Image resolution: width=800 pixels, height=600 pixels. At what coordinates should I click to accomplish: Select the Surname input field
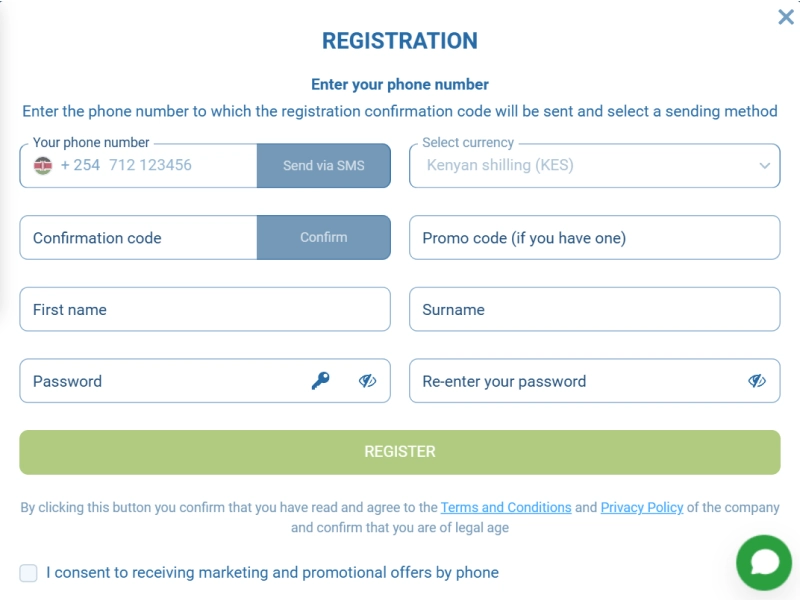pyautogui.click(x=595, y=309)
